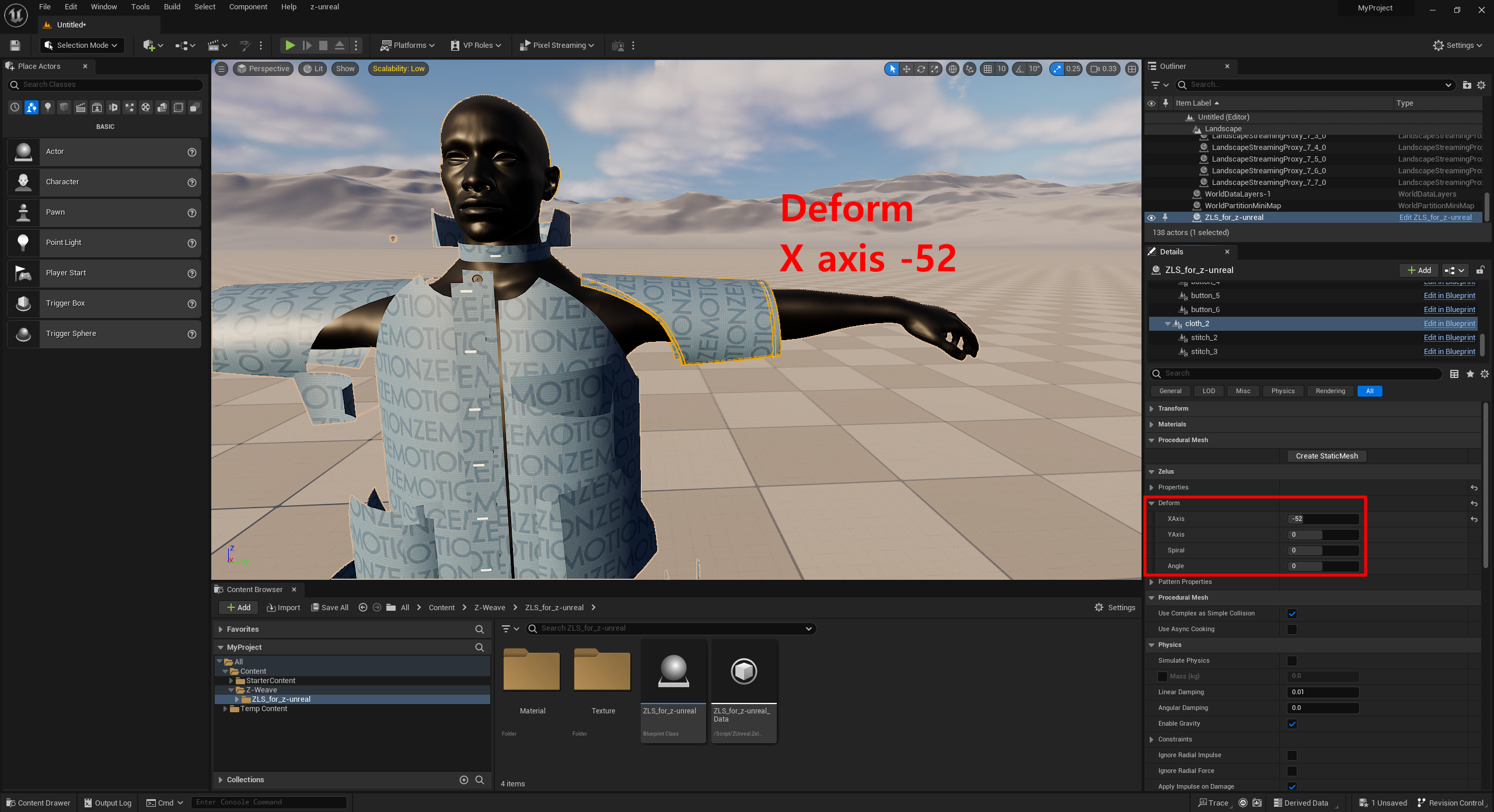Image resolution: width=1494 pixels, height=812 pixels.
Task: Toggle Enable Gravity checkbox
Action: (1292, 724)
